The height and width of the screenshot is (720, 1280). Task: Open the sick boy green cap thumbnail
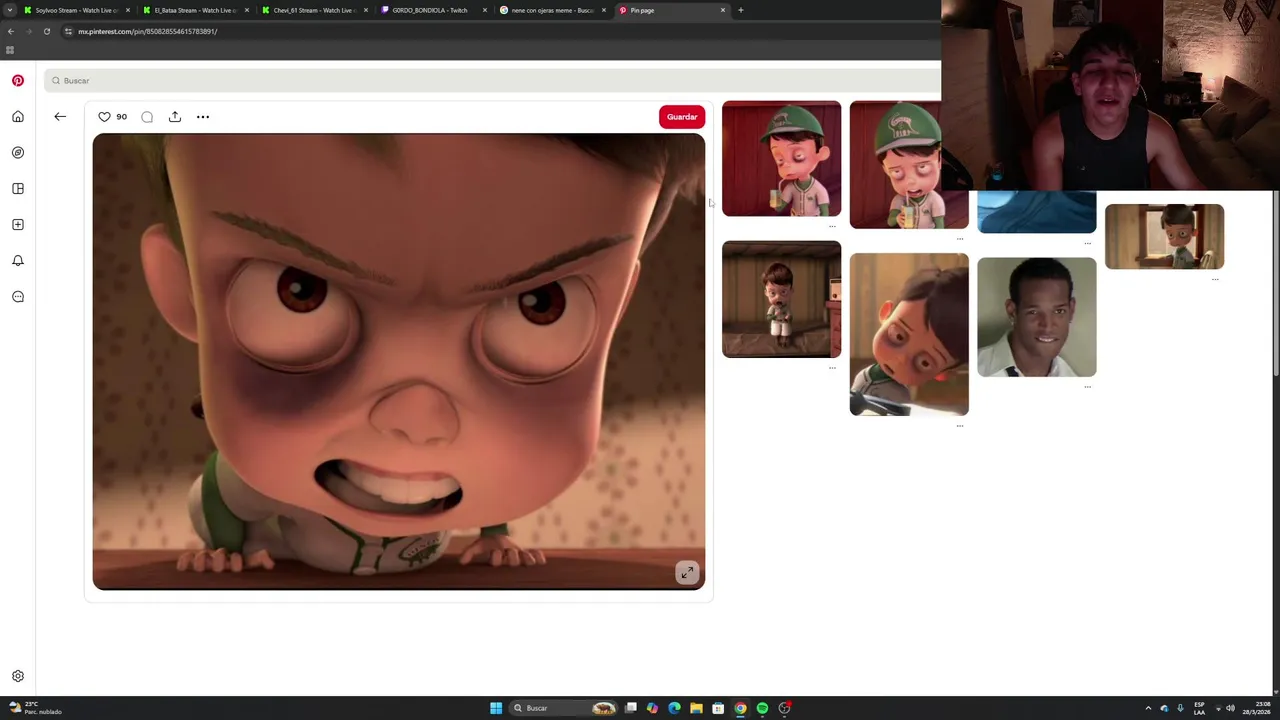coord(781,158)
